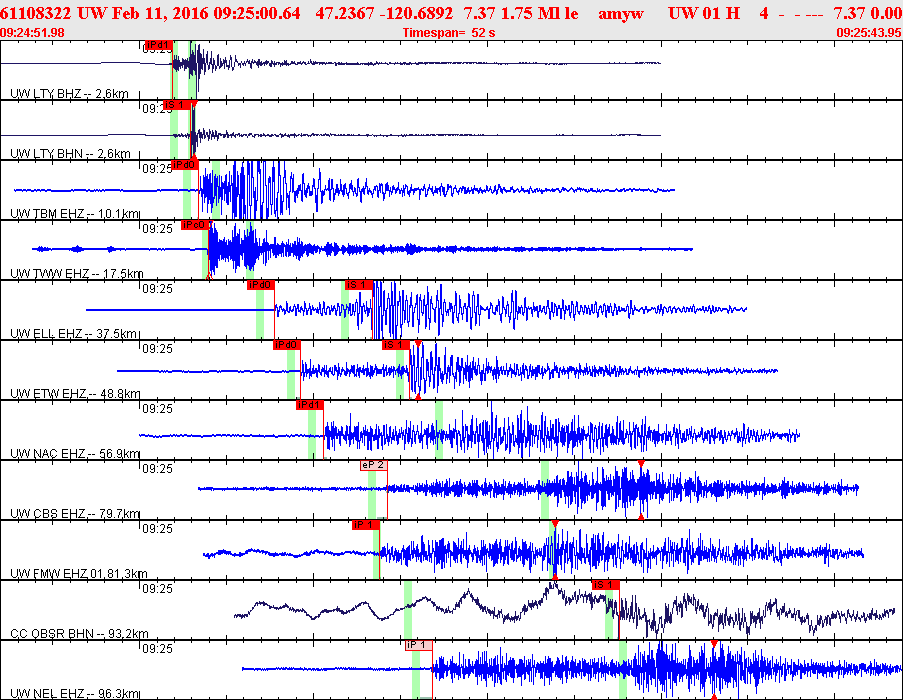
Task: Select the iS 1 pick flag on ELL EHZ
Action: tap(358, 284)
